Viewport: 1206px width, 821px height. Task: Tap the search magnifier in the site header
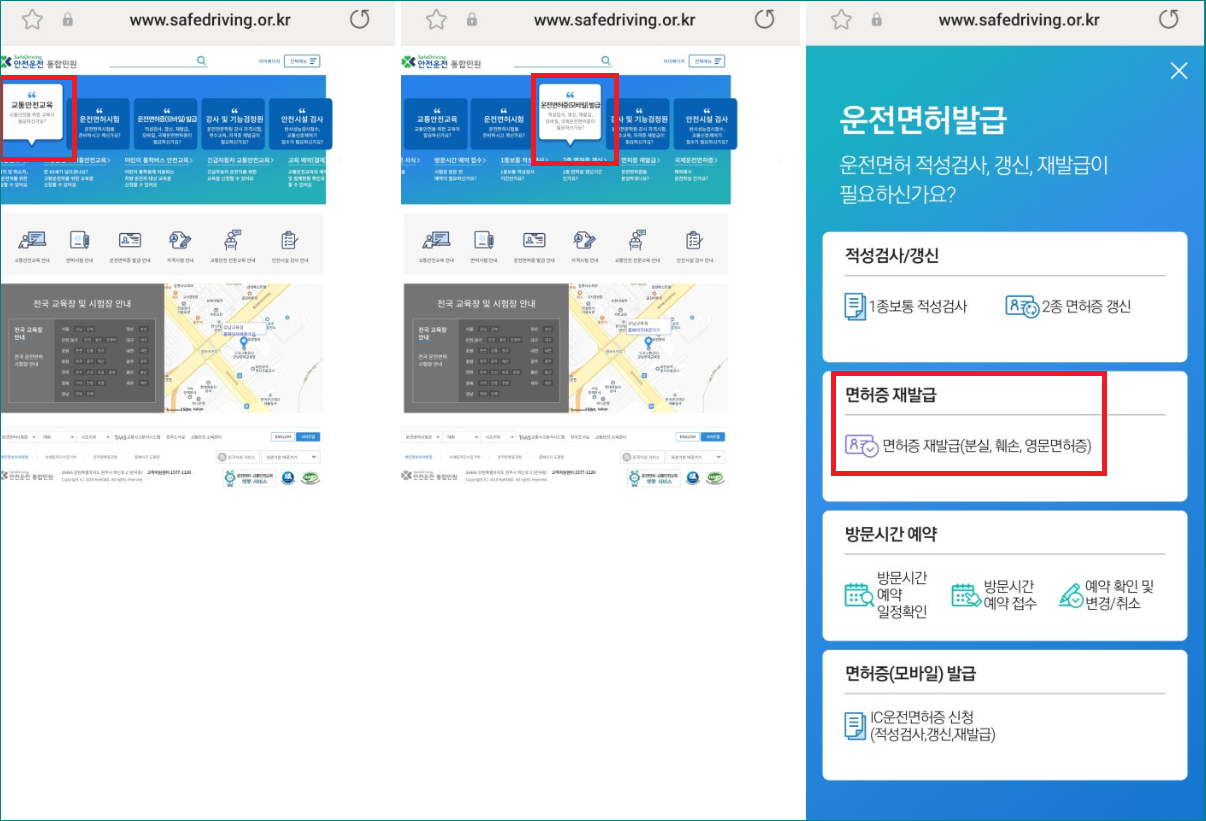pos(201,60)
